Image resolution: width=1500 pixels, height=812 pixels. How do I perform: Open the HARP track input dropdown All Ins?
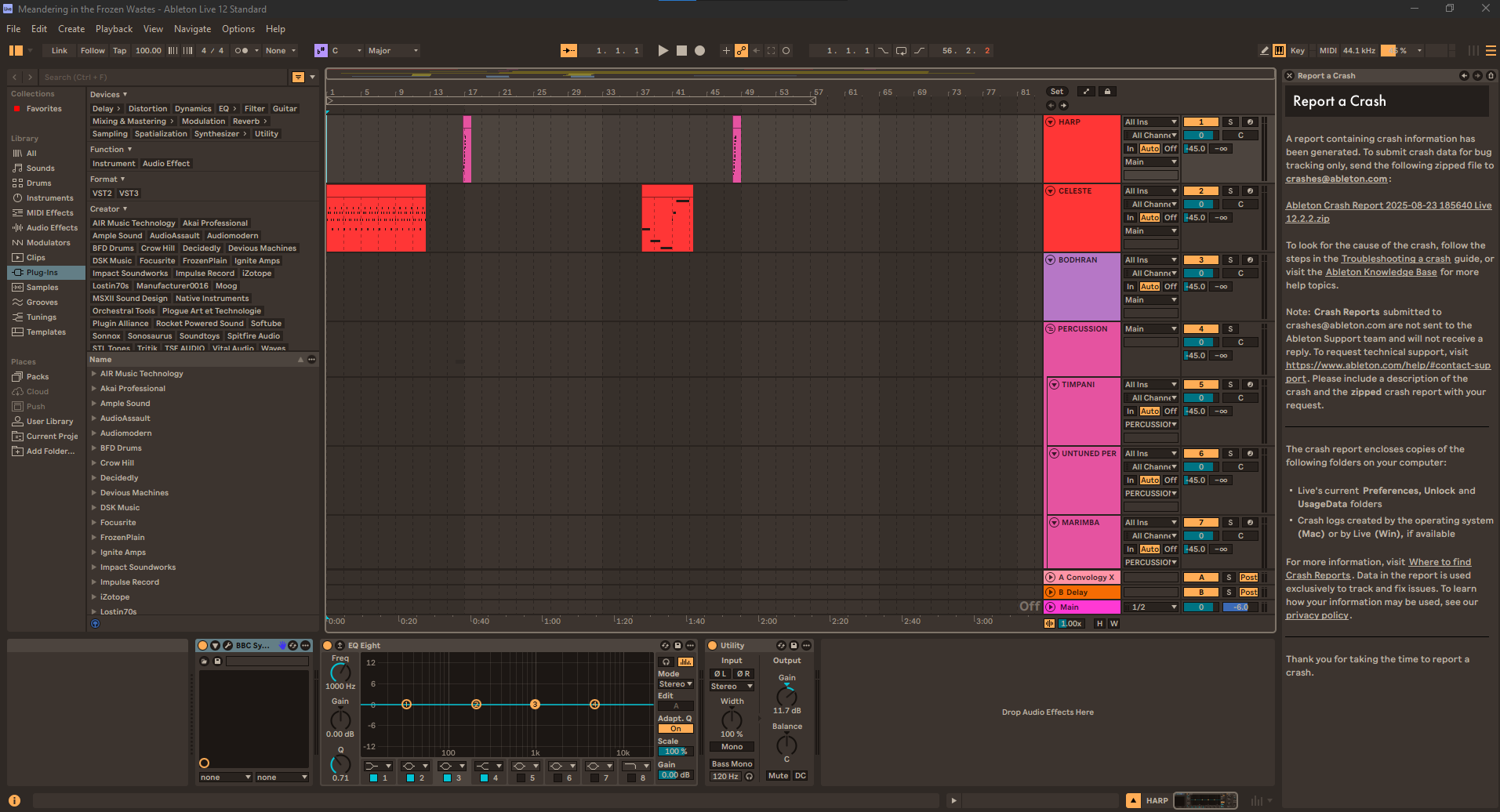coord(1151,122)
